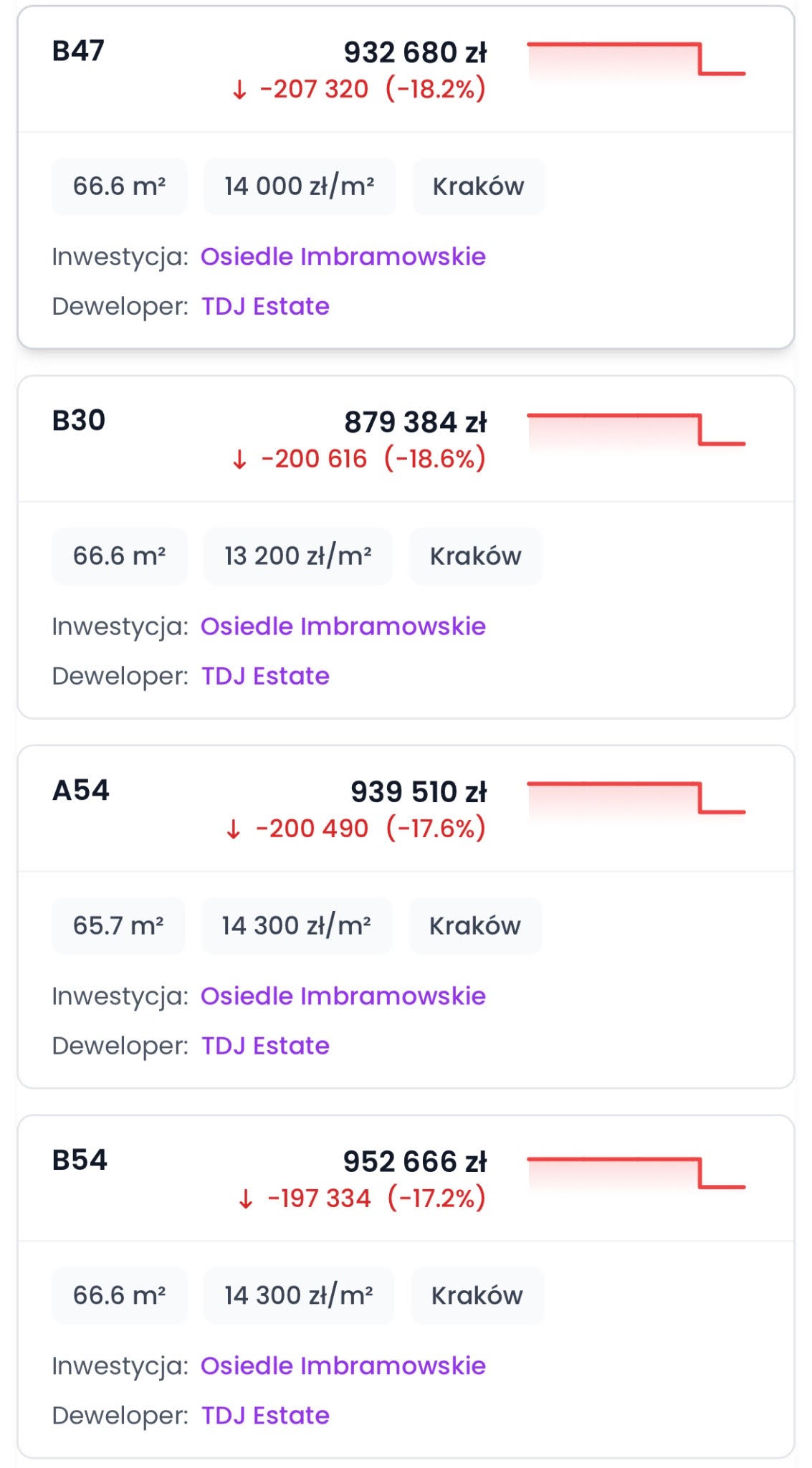This screenshot has width=812, height=1468.
Task: Follow Osiedle Imbramowskie link in A54 card
Action: pos(343,996)
